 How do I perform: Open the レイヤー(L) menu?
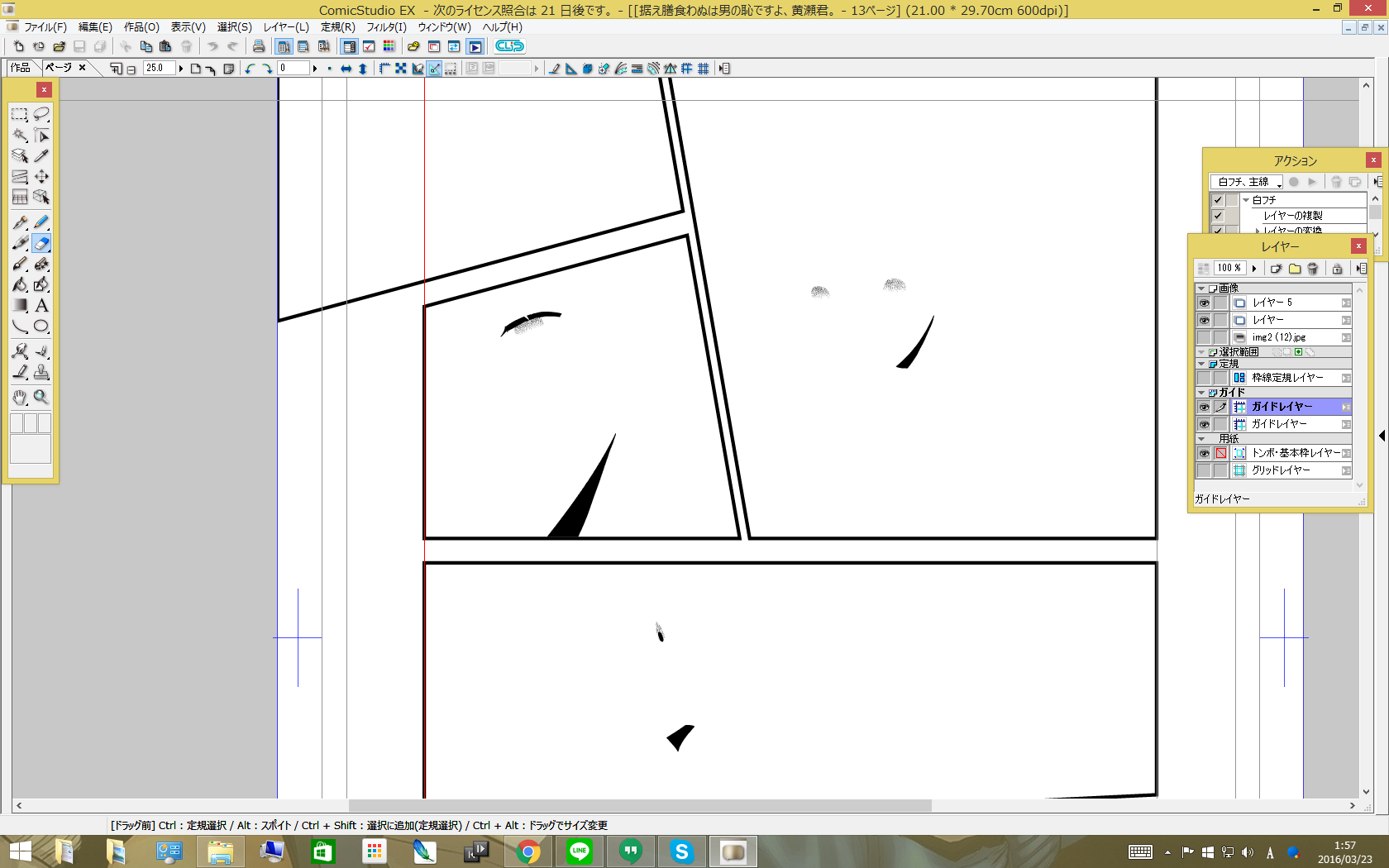tap(285, 27)
